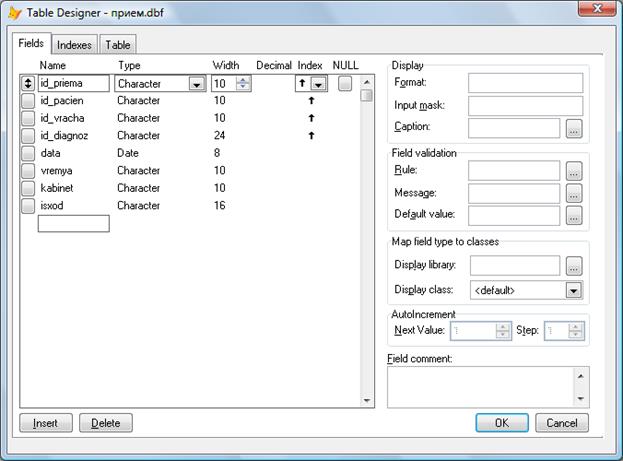Select the row button next to data field
Image resolution: width=623 pixels, height=461 pixels.
click(x=28, y=153)
